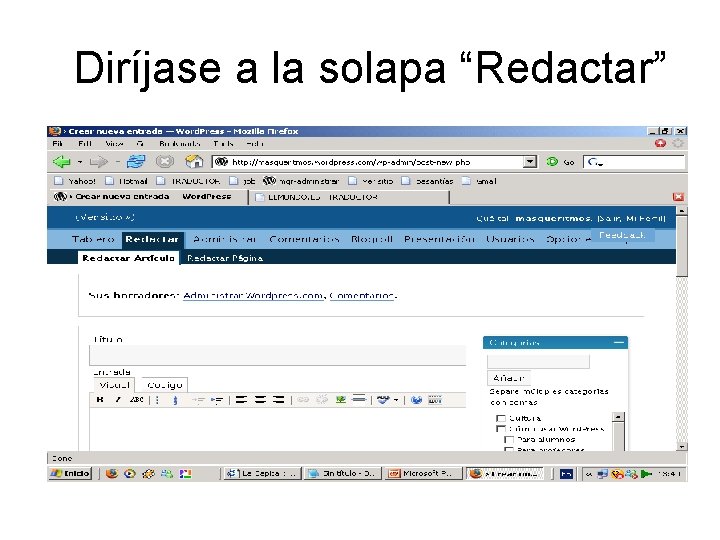This screenshot has width=720, height=540.
Task: Open the File menu
Action: pos(57,143)
